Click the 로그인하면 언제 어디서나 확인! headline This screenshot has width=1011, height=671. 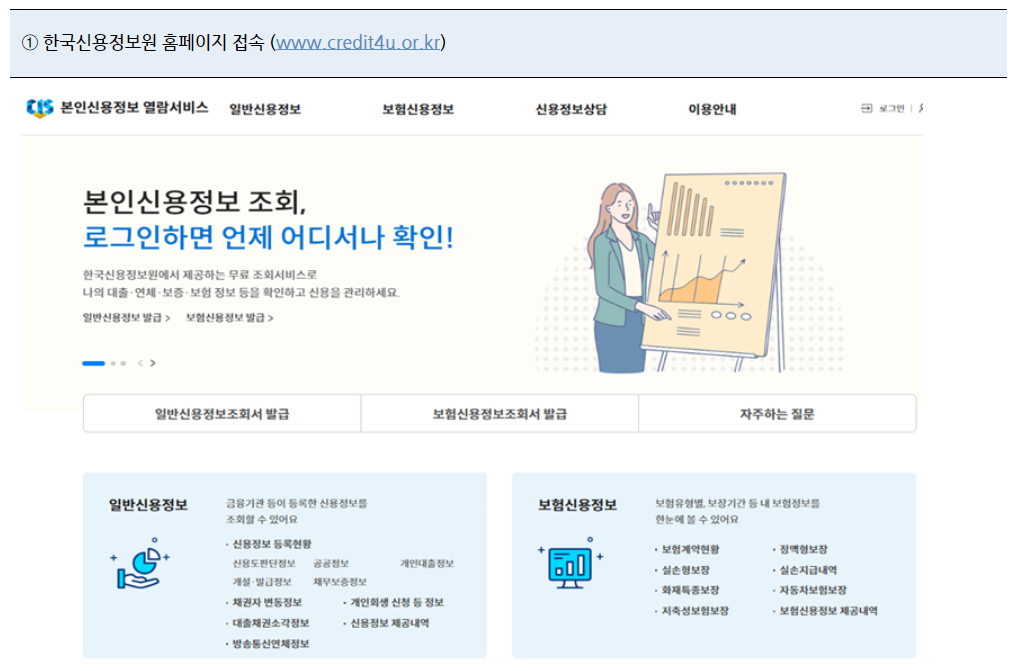(x=268, y=237)
